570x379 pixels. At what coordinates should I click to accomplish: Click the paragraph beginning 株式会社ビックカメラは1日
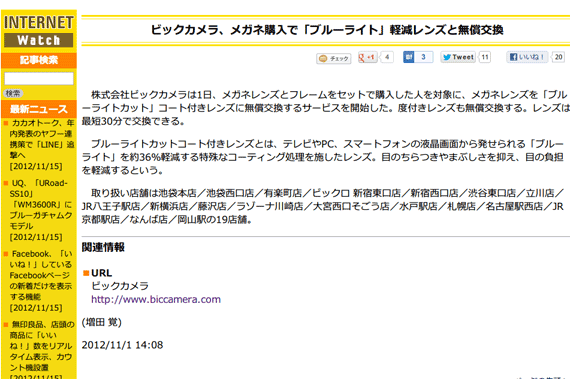[x=325, y=108]
